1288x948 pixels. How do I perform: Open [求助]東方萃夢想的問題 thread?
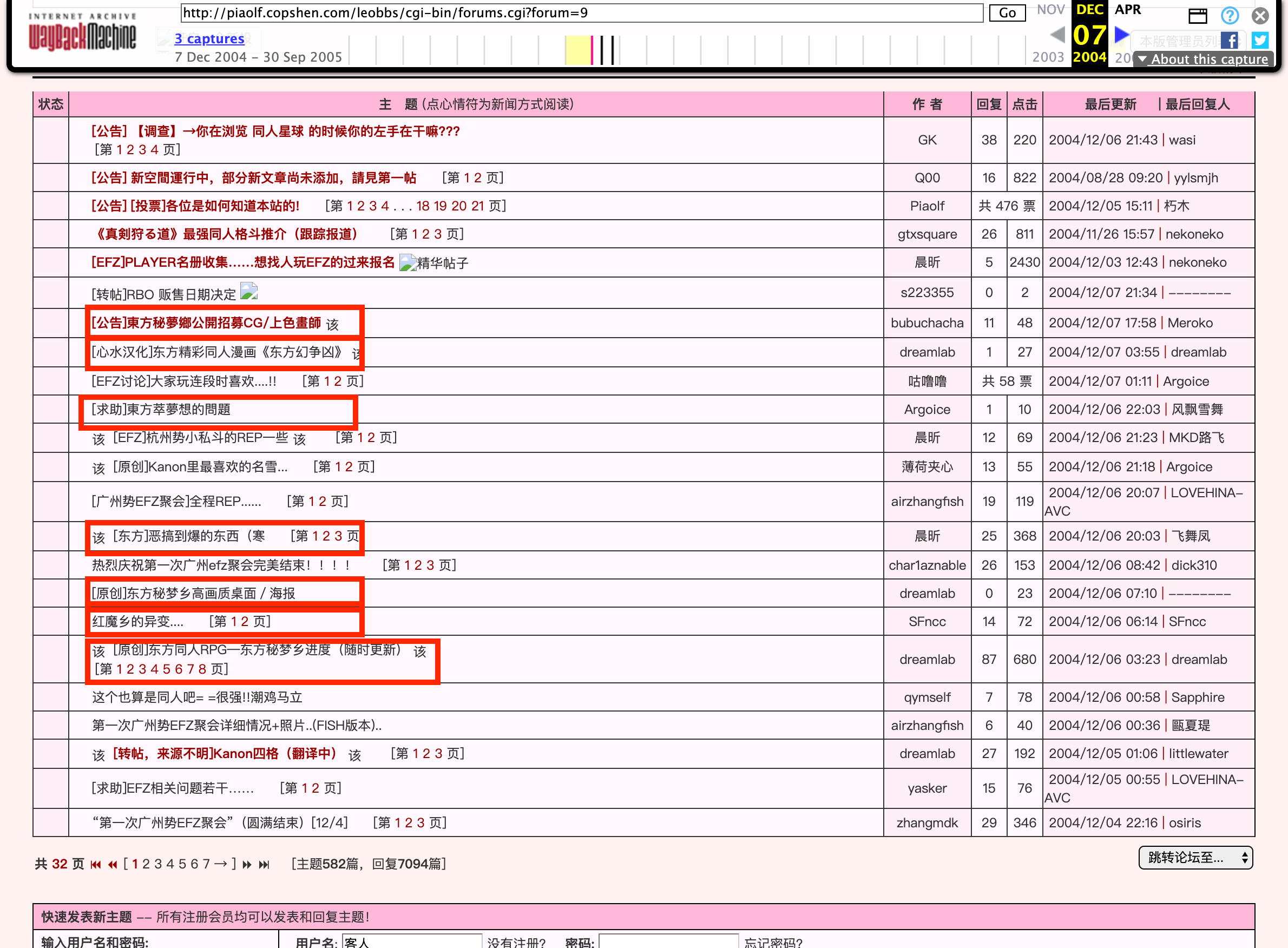[161, 409]
